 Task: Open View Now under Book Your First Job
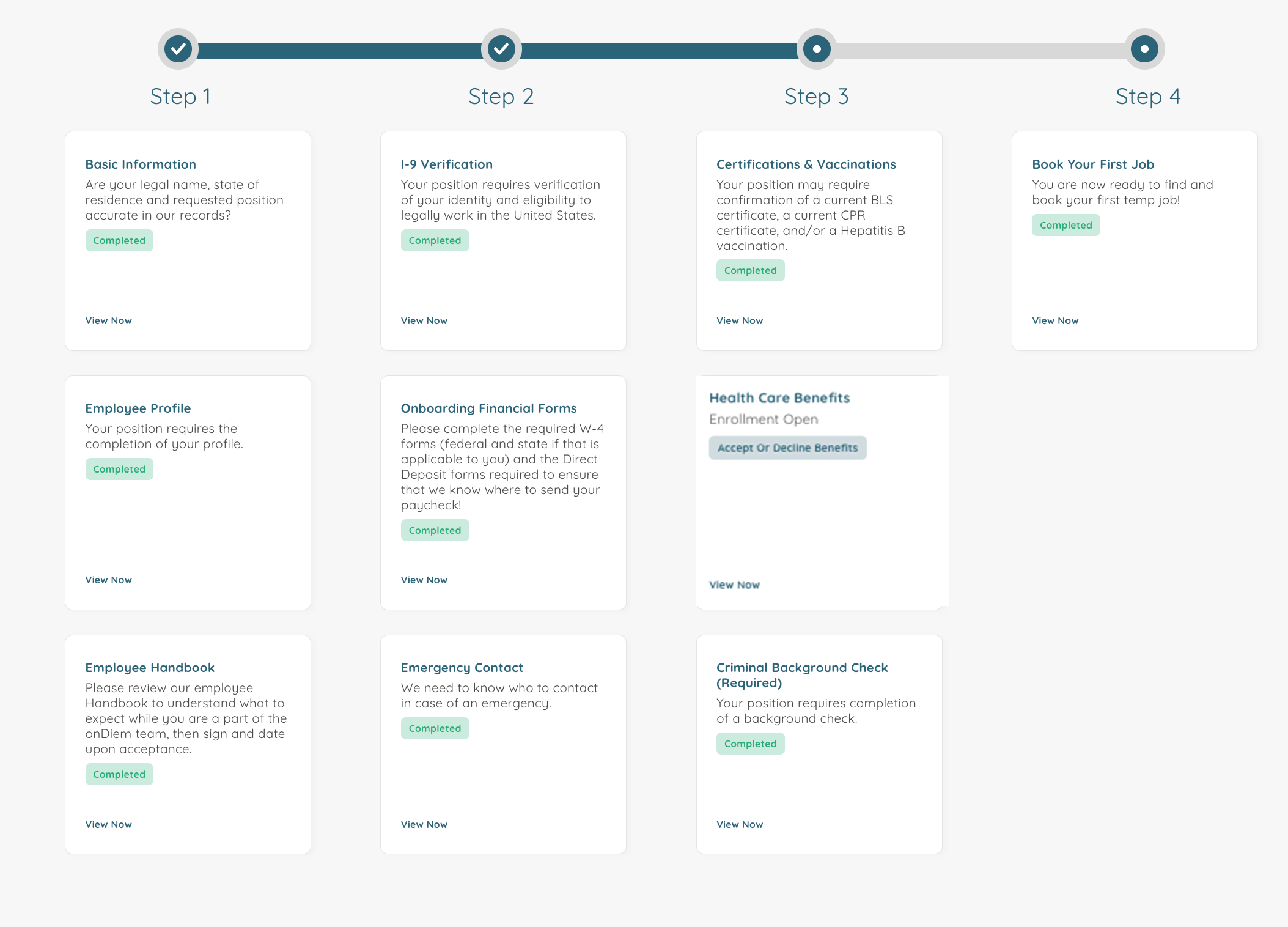pos(1055,320)
